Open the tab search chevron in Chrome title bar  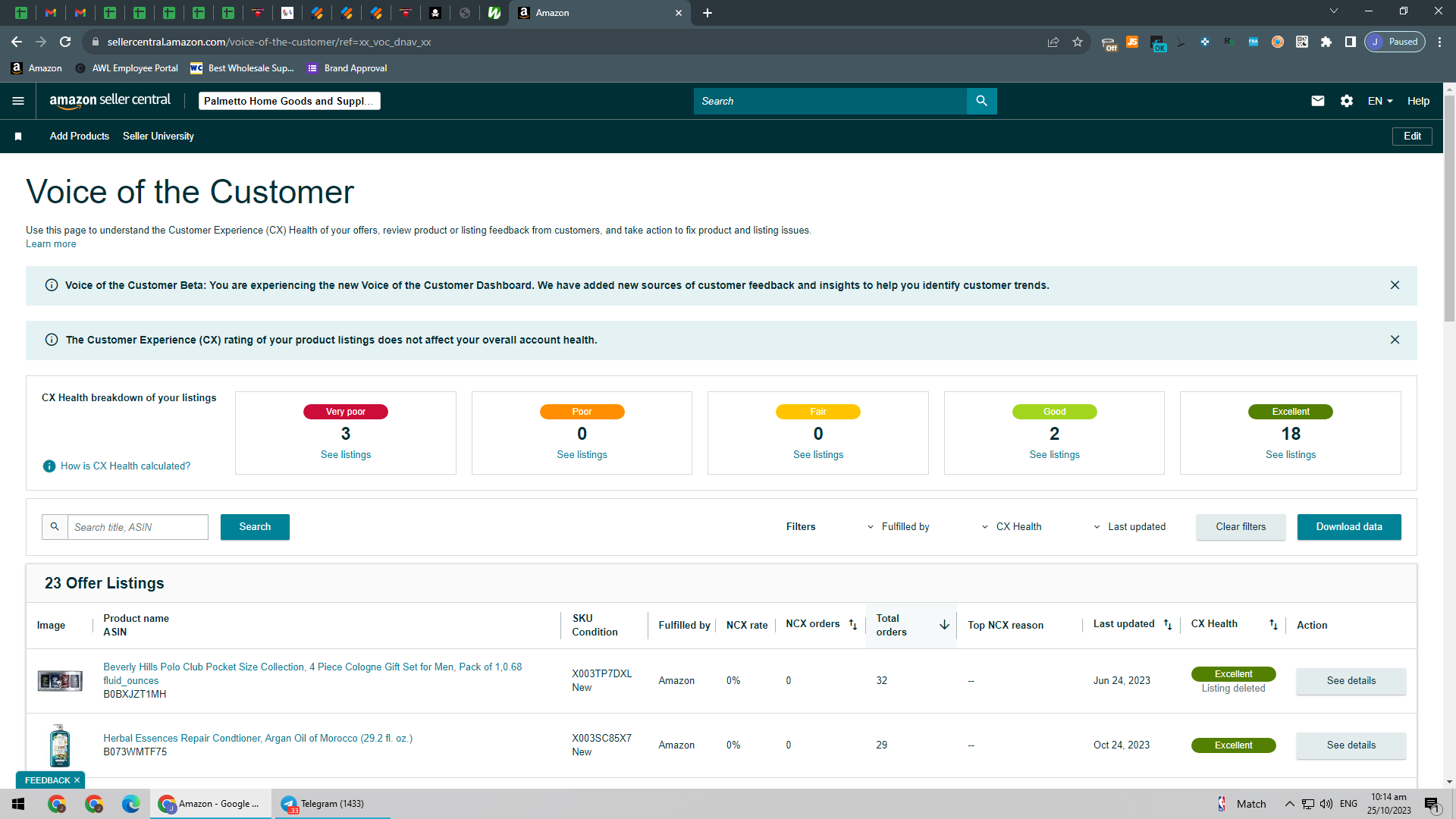(1334, 11)
